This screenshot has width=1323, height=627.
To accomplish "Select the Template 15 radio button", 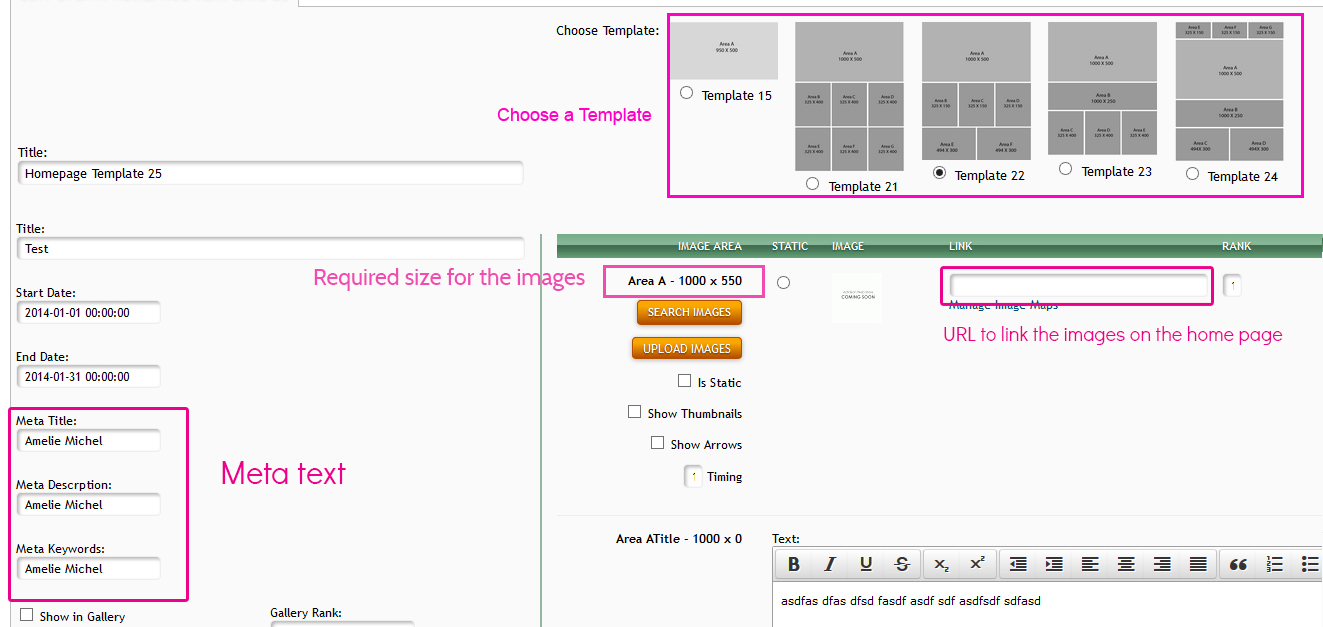I will [x=686, y=93].
